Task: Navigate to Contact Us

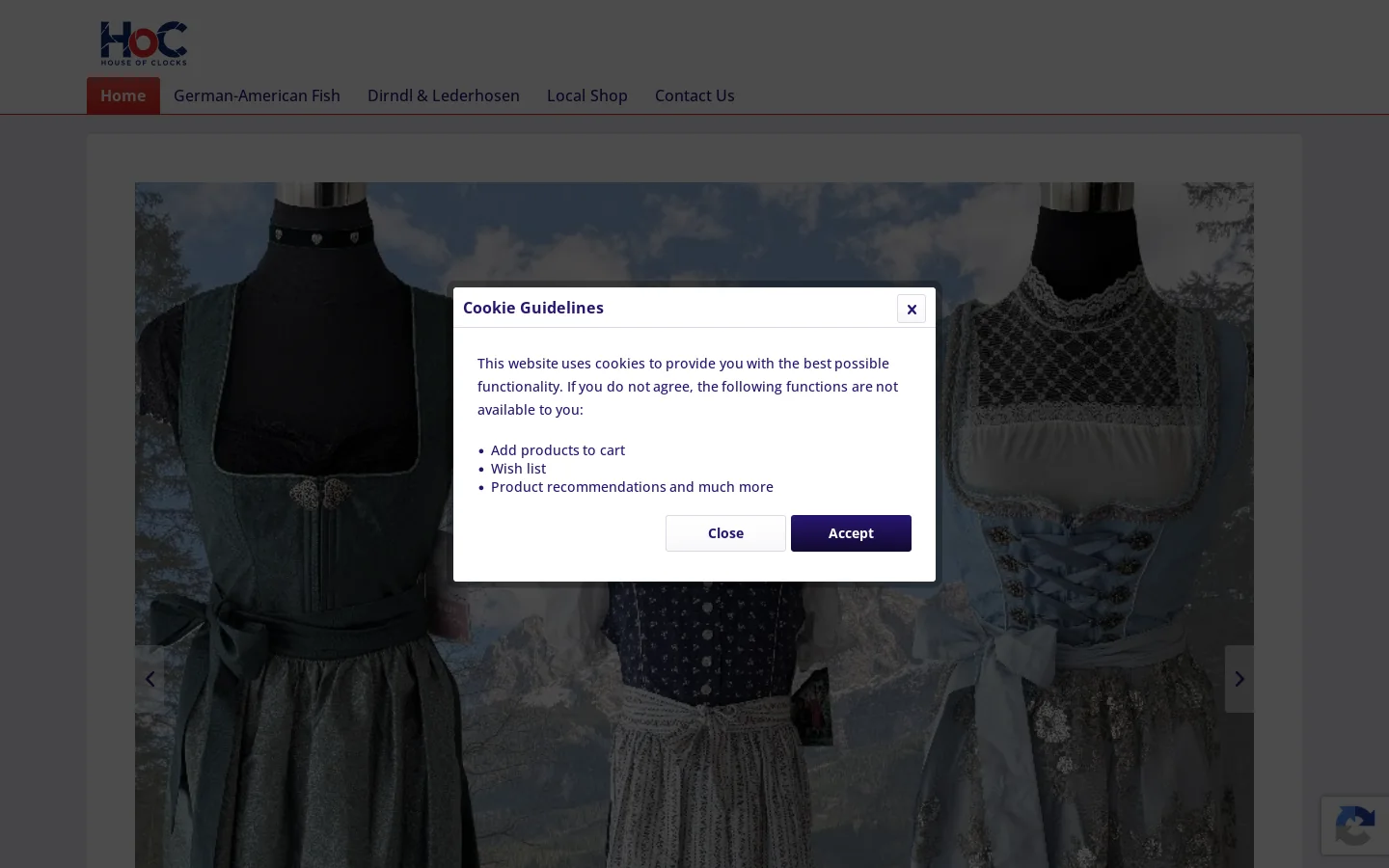Action: [x=694, y=95]
